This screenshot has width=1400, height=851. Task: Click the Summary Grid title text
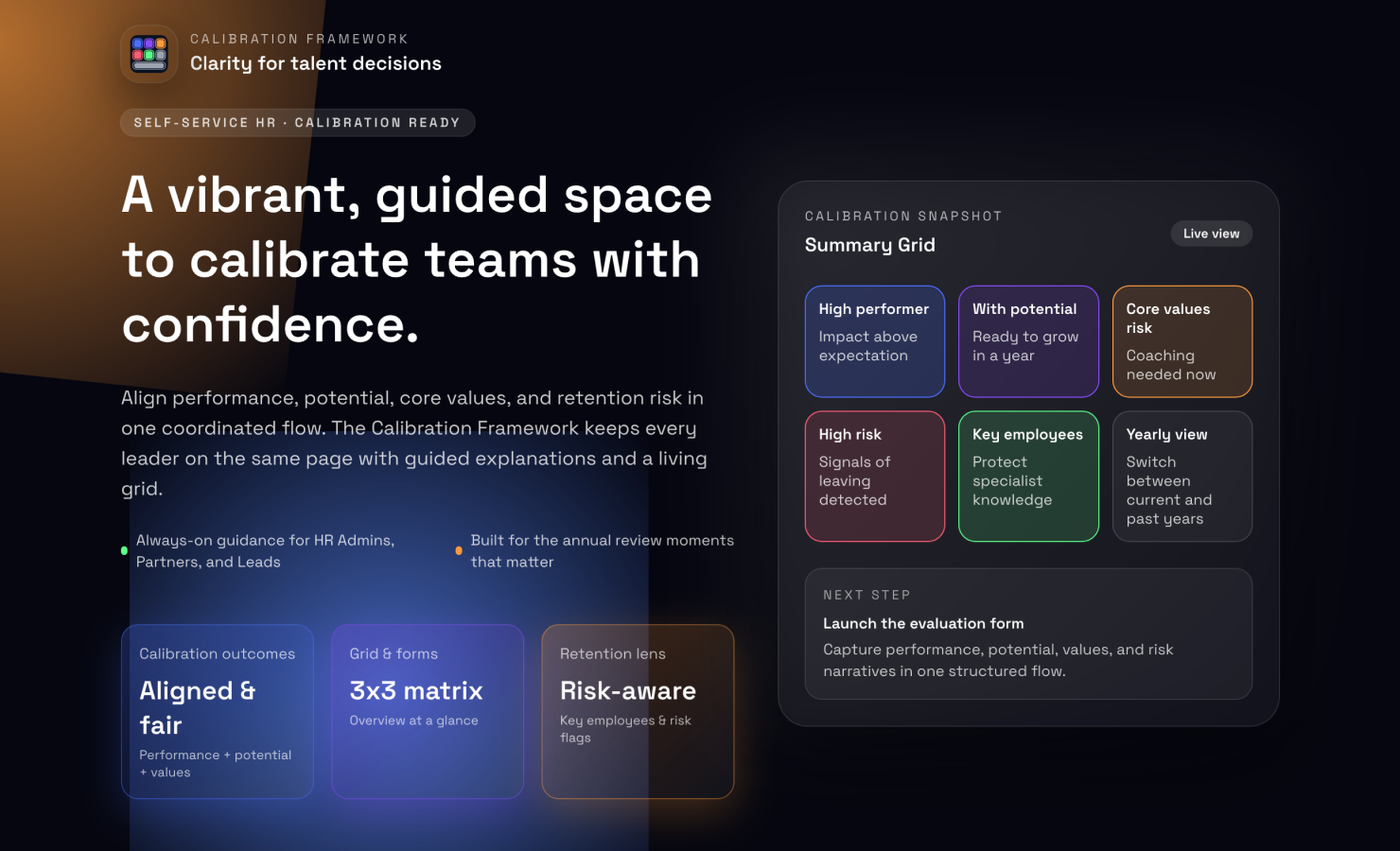869,244
